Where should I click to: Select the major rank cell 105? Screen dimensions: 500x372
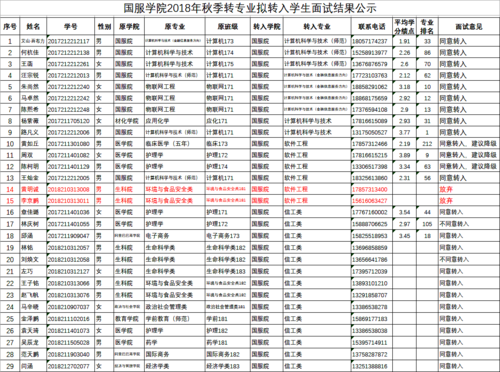click(x=427, y=224)
